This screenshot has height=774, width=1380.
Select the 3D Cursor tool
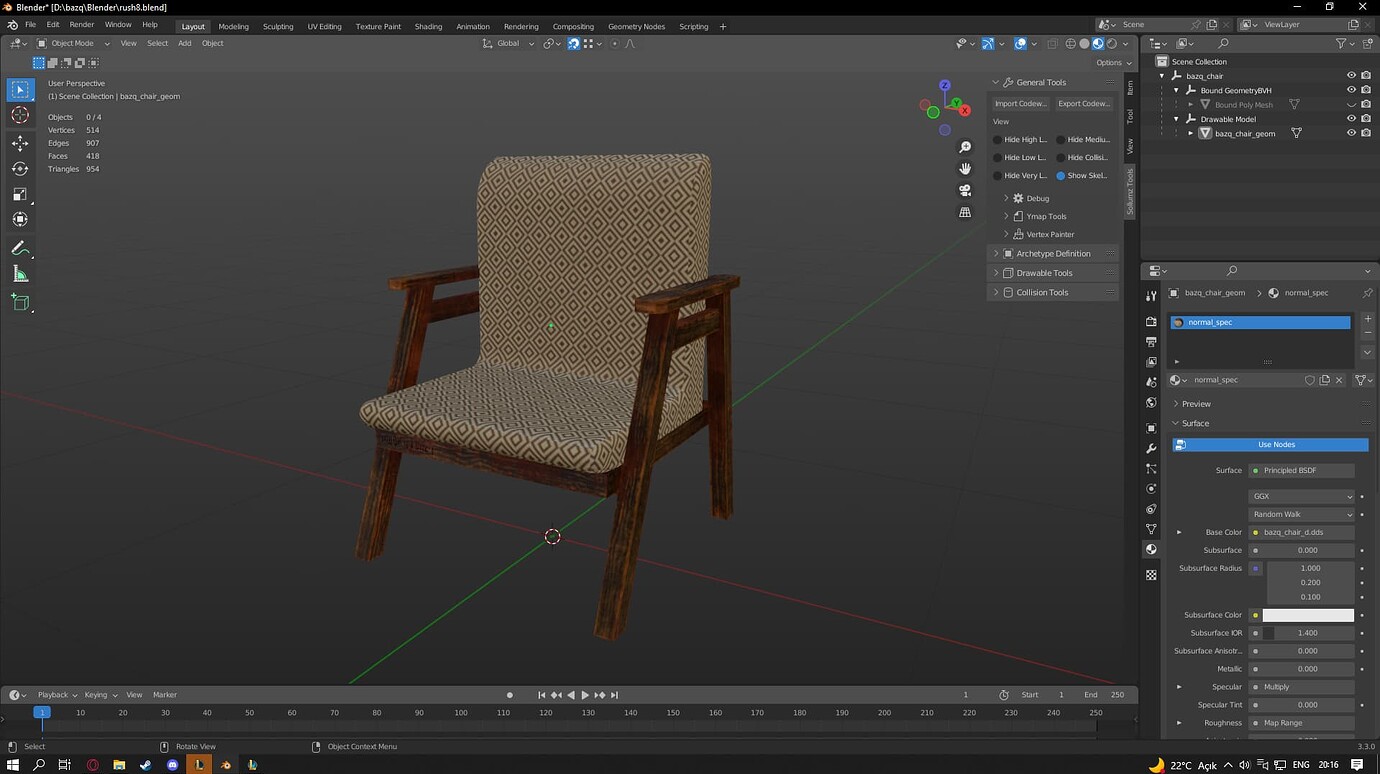tap(20, 114)
